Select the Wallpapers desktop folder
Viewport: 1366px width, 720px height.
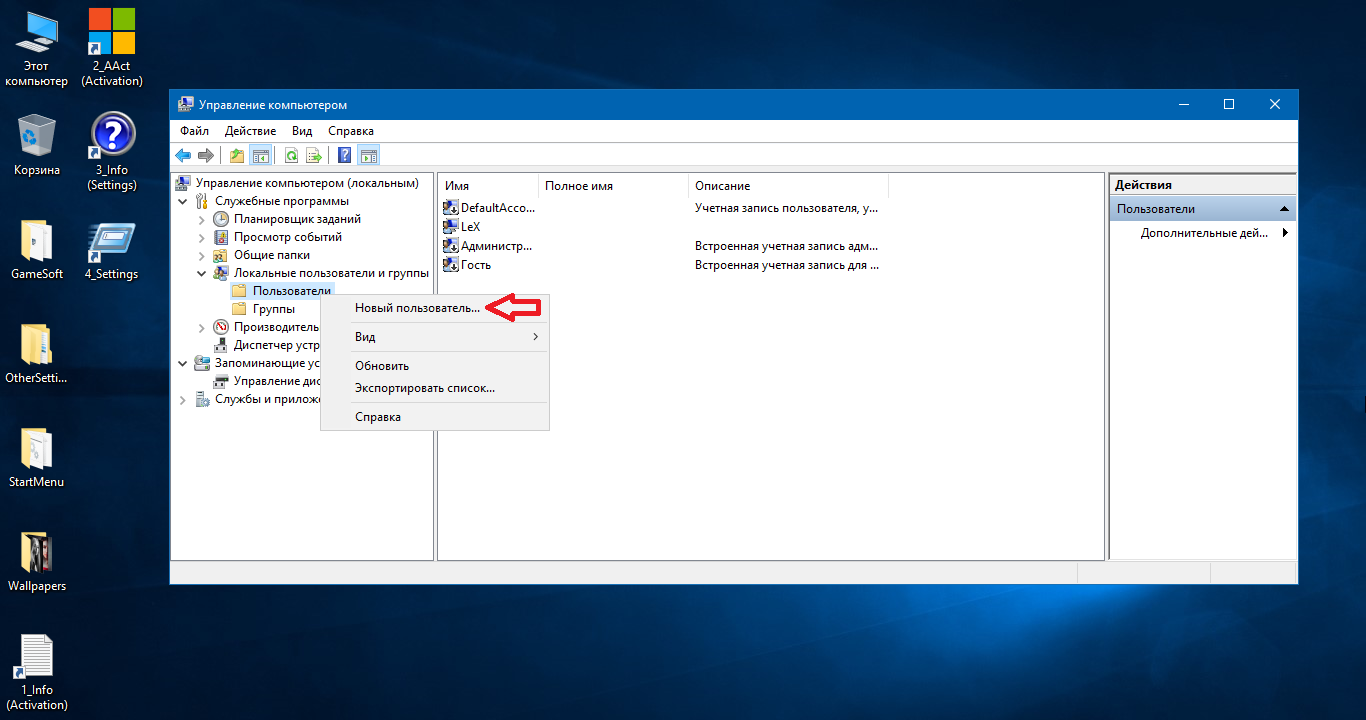click(37, 561)
